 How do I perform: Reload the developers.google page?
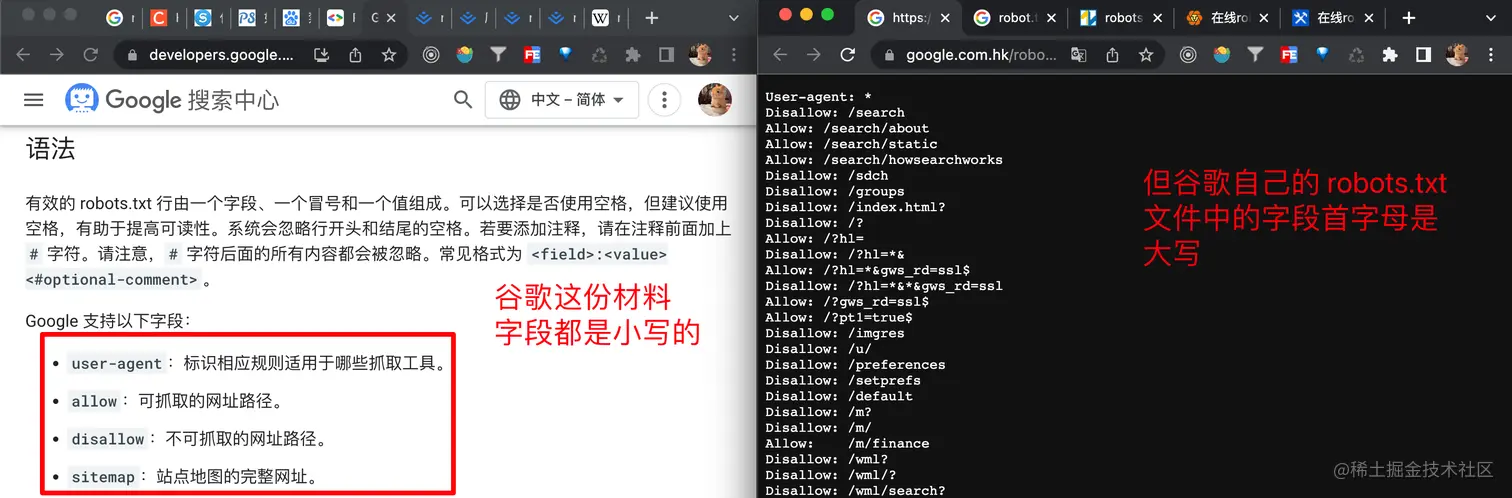91,55
